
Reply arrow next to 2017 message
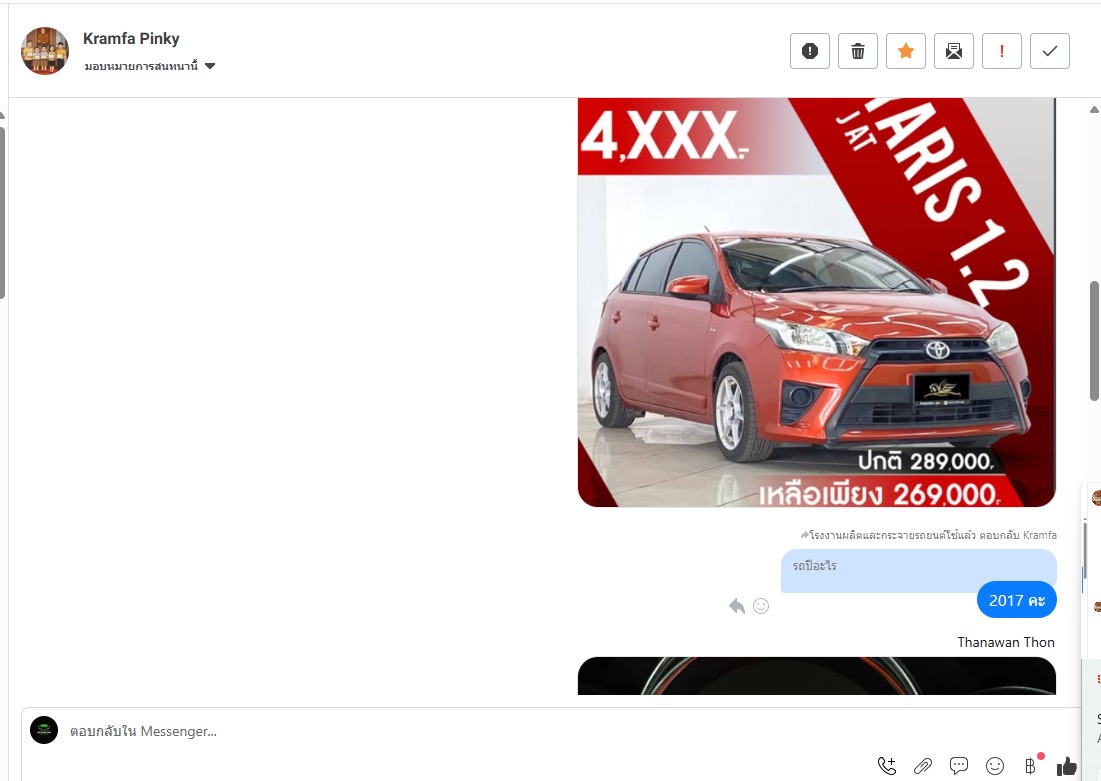[737, 606]
